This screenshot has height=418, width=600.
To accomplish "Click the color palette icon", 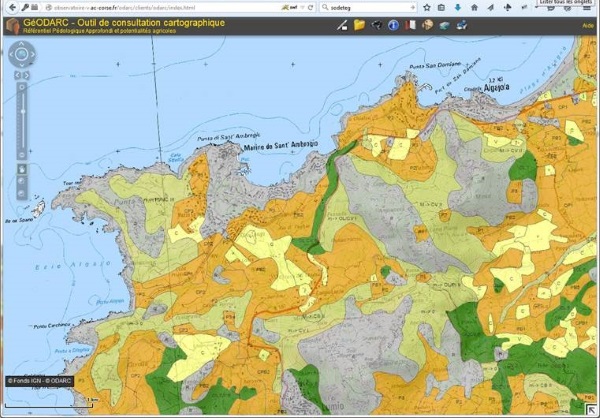I will (427, 25).
